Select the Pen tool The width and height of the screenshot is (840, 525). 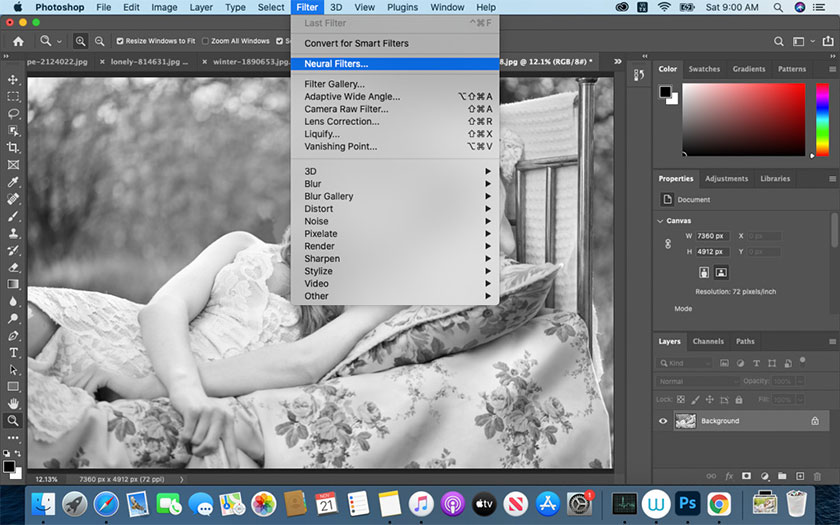[x=13, y=336]
